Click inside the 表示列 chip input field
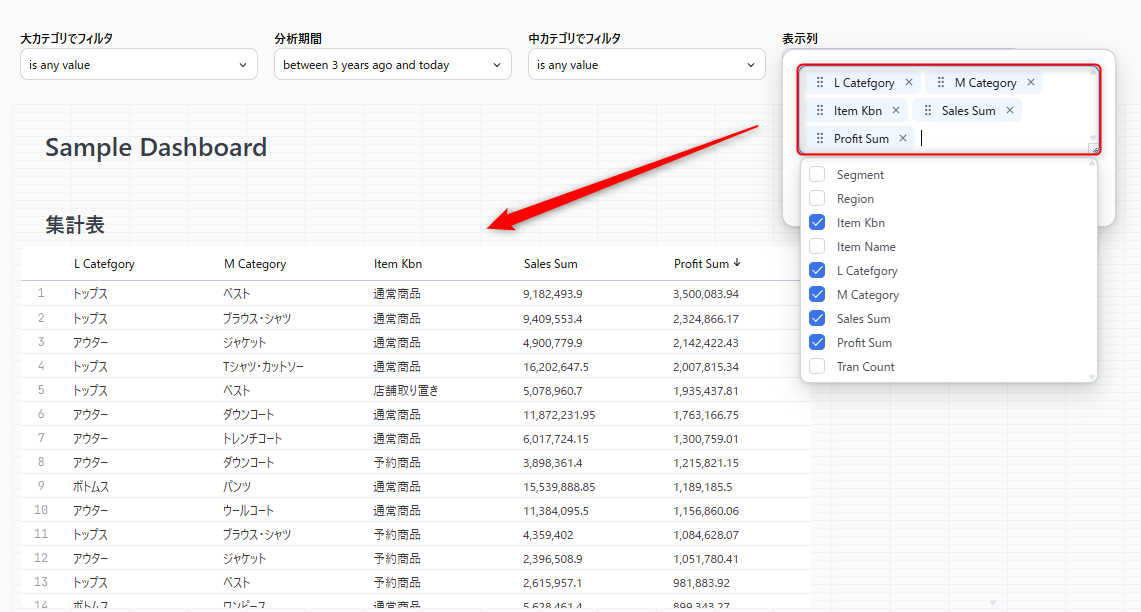1141x612 pixels. pyautogui.click(x=1000, y=139)
